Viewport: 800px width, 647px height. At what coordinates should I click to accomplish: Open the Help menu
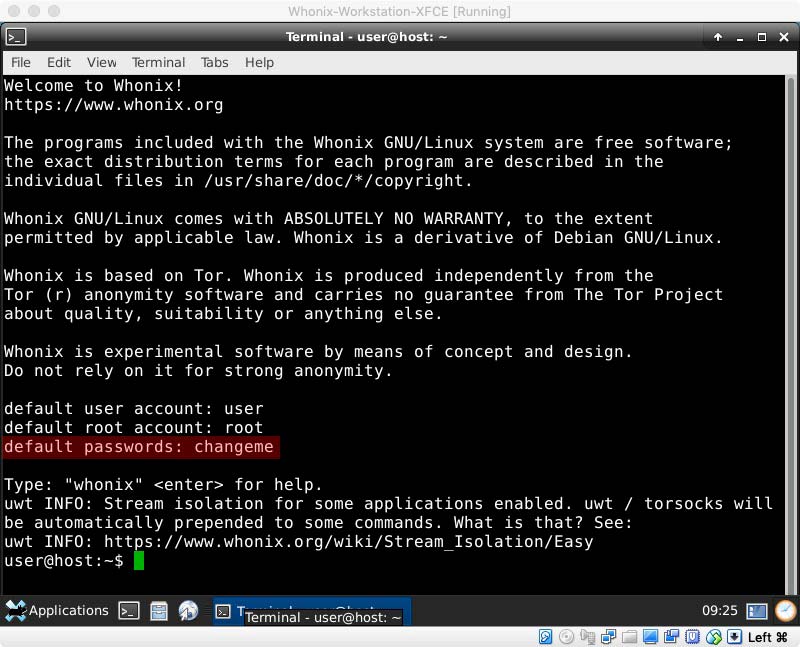[259, 62]
